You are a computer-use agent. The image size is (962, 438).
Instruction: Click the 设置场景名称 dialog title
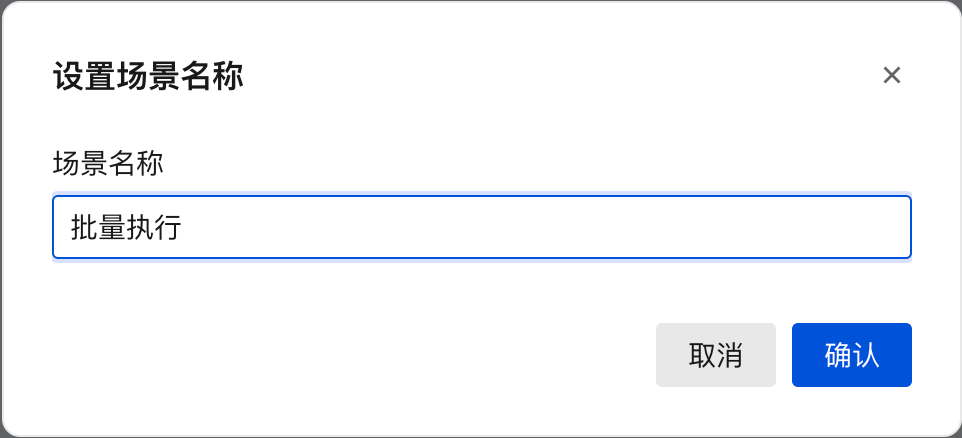tap(148, 76)
